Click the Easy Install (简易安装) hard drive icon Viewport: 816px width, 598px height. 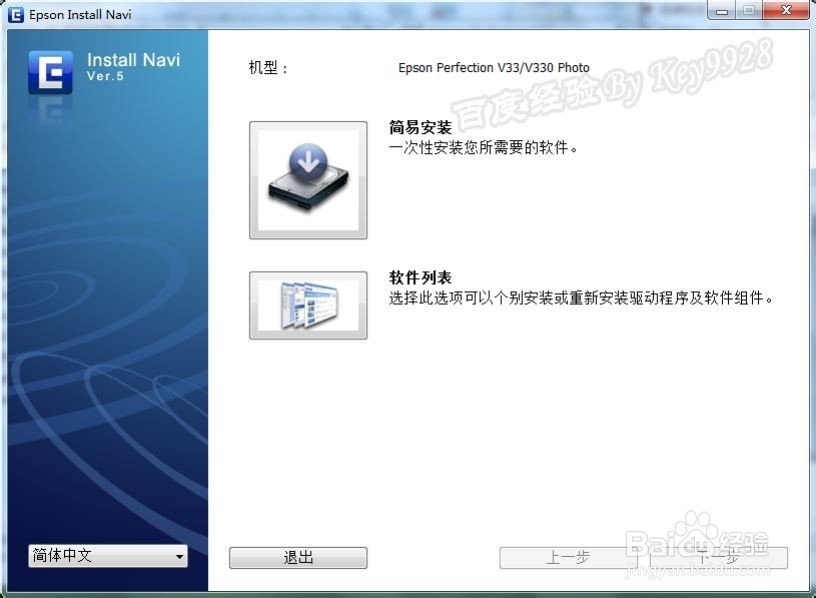click(308, 180)
